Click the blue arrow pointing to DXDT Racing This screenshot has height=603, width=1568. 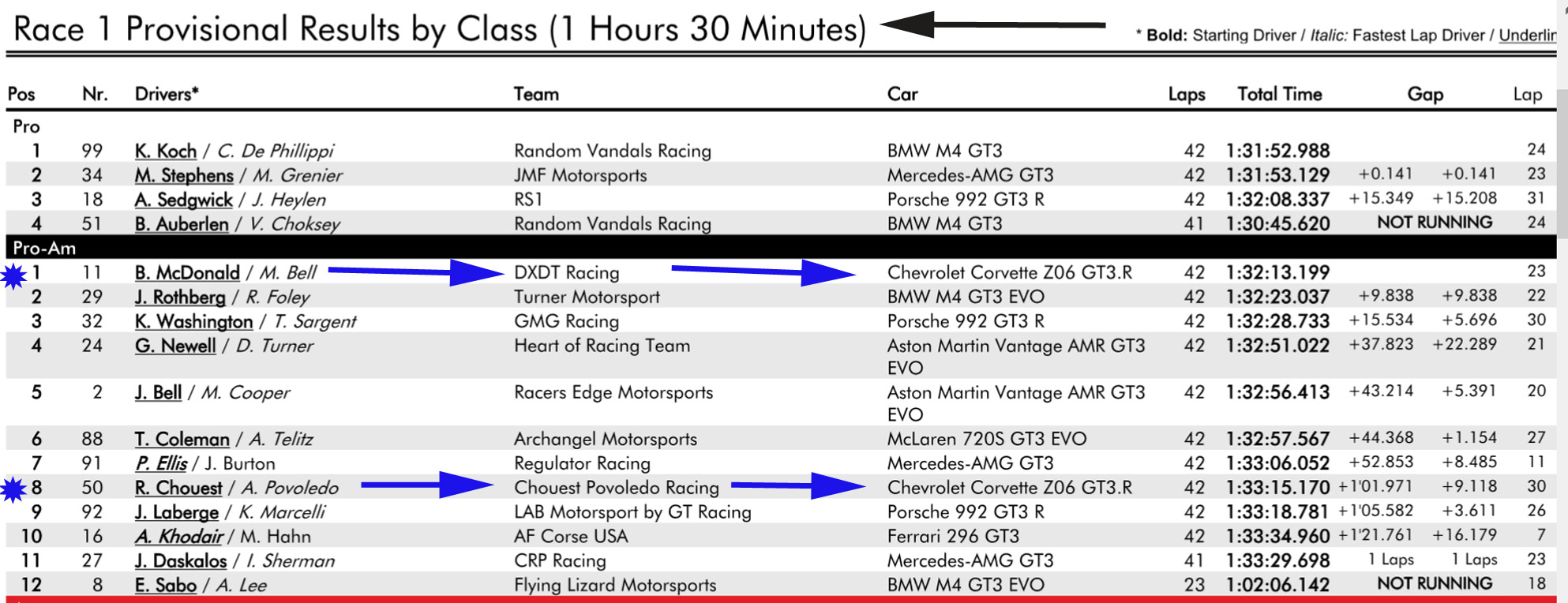tap(416, 272)
